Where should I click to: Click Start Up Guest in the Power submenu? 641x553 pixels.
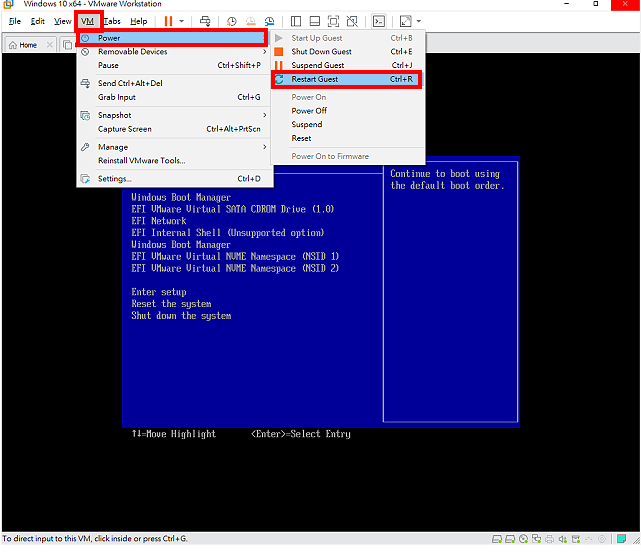347,38
